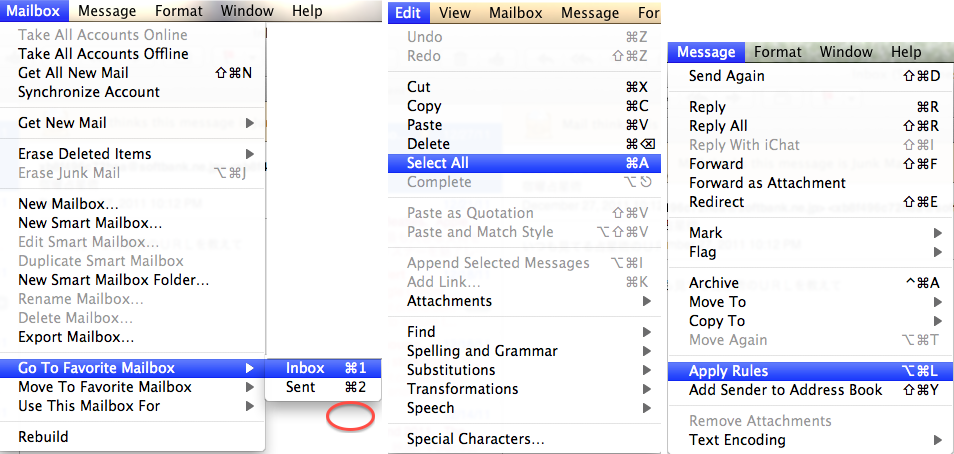Choose Rebuild from the Mailbox menu
This screenshot has width=954, height=454.
coord(133,437)
